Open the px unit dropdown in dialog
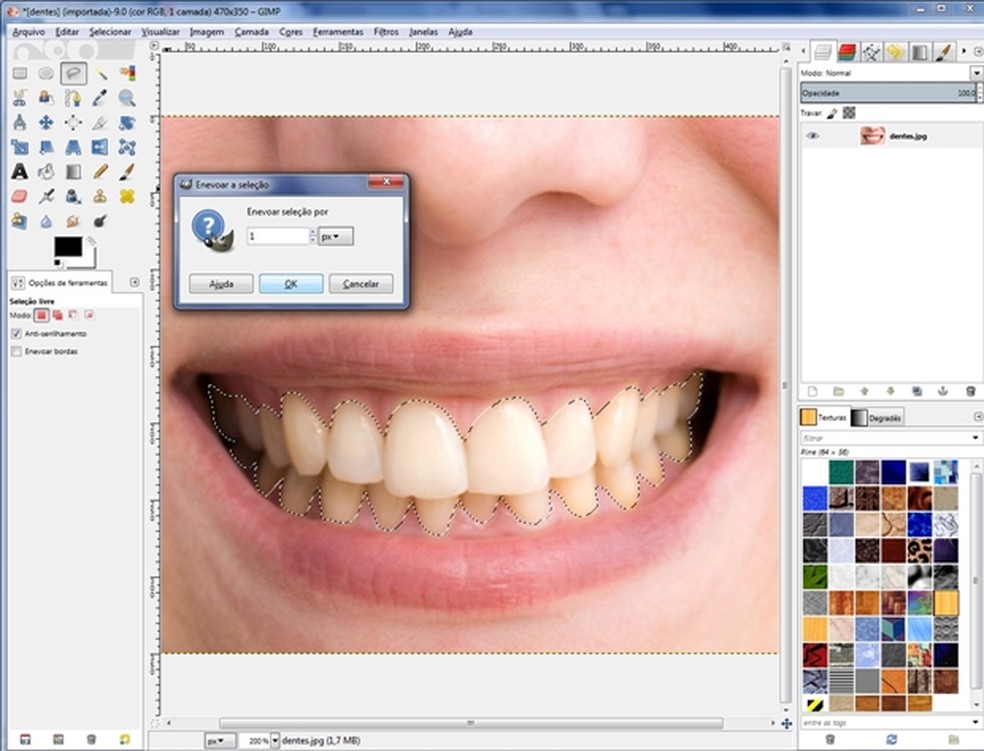Image resolution: width=984 pixels, height=751 pixels. coord(336,236)
